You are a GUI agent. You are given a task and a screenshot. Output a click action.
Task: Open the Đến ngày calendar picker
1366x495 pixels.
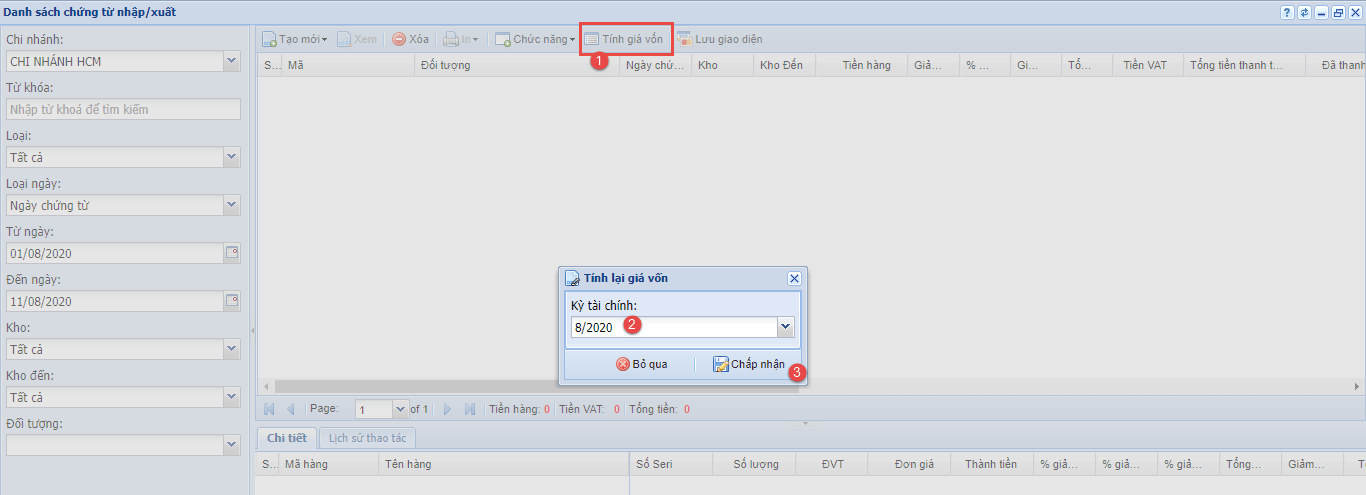coord(232,301)
